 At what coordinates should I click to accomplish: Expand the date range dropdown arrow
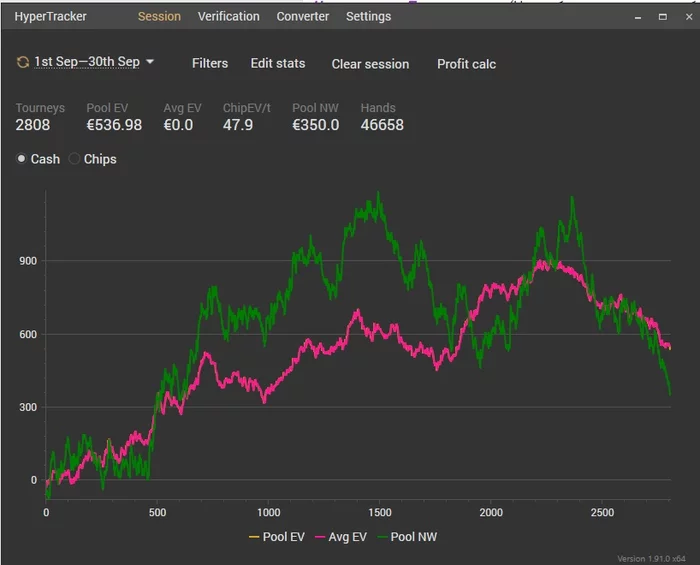[150, 62]
